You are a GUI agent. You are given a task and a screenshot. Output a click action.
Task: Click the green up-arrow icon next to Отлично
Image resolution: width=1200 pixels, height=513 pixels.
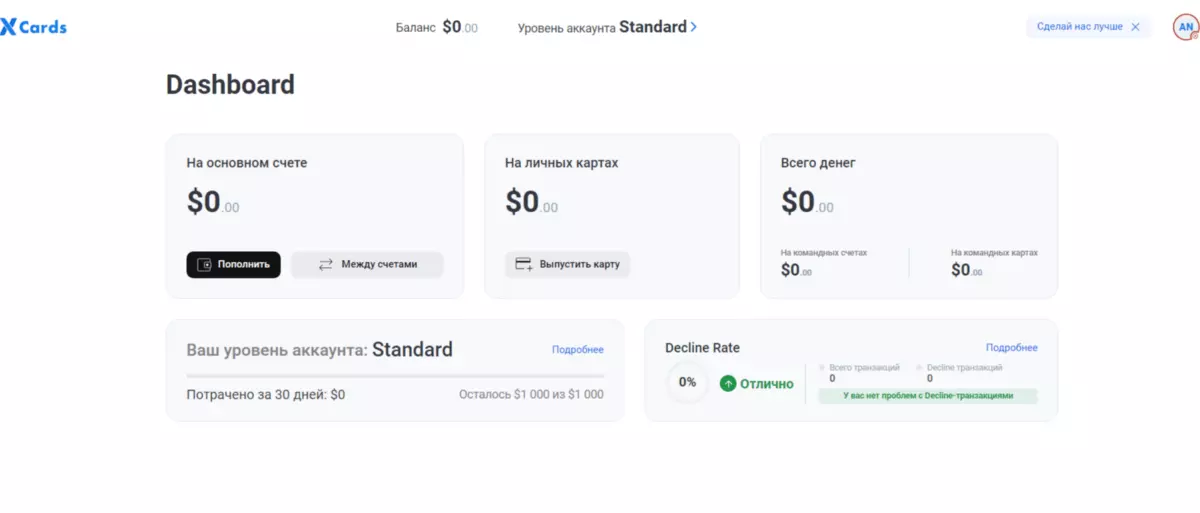click(728, 383)
